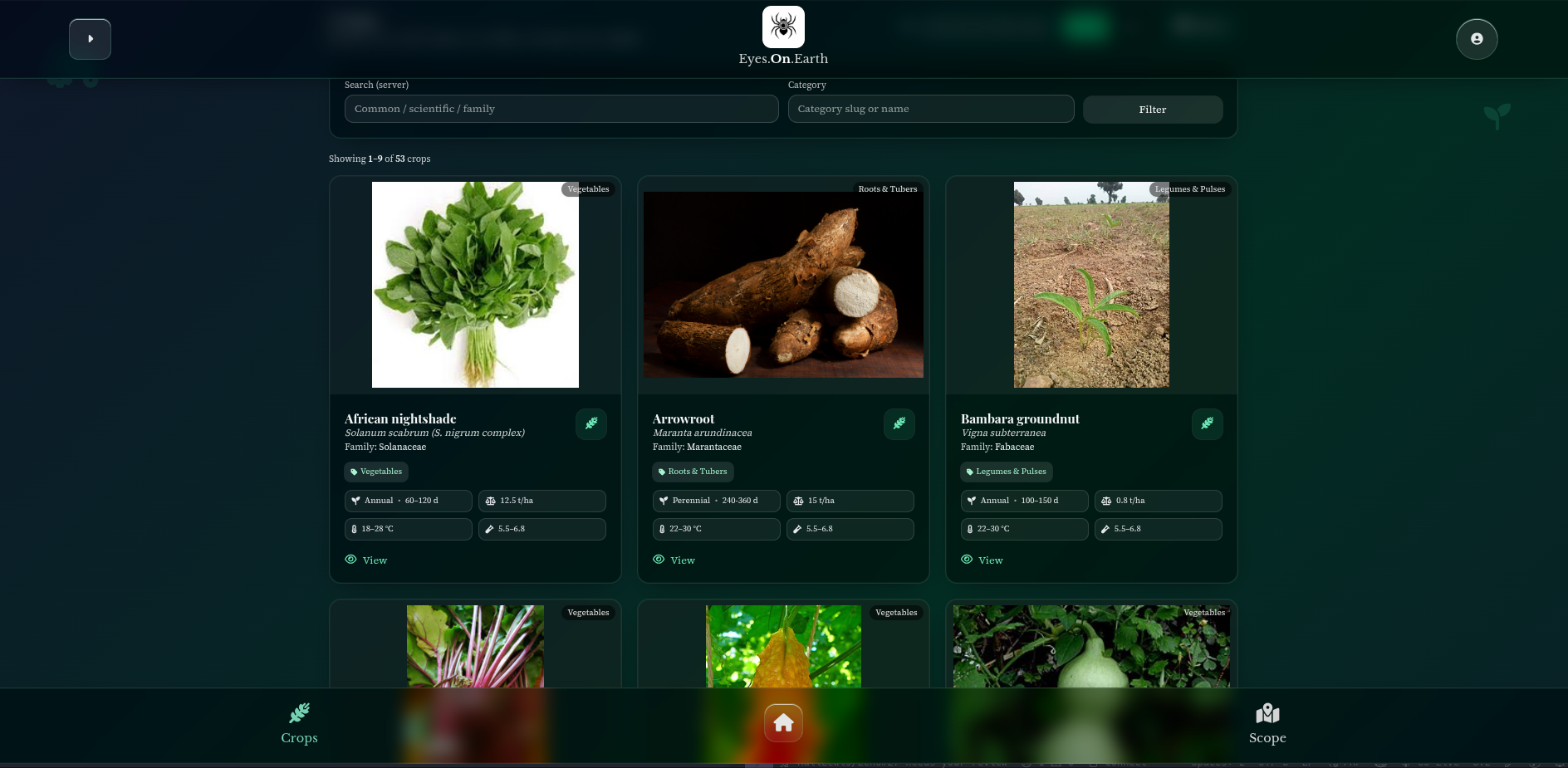This screenshot has width=1568, height=768.
Task: Open the Arrowroot photo thumbnail
Action: (x=782, y=285)
